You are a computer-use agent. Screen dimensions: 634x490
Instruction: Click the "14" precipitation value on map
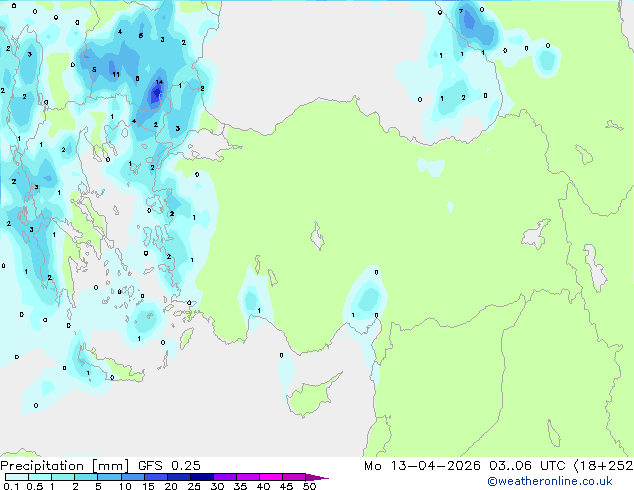159,82
